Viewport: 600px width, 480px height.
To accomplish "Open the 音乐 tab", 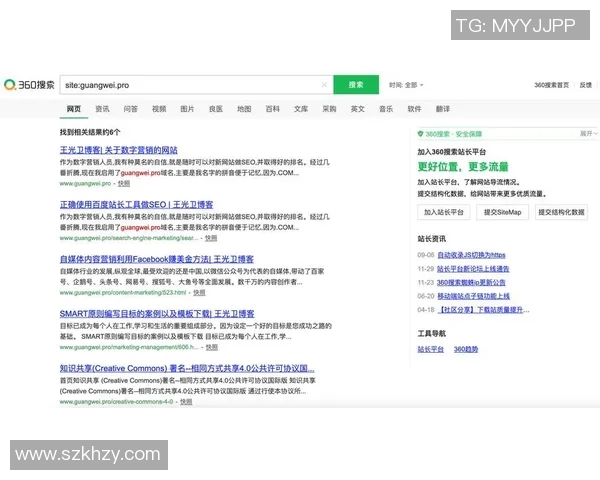I will coord(386,109).
